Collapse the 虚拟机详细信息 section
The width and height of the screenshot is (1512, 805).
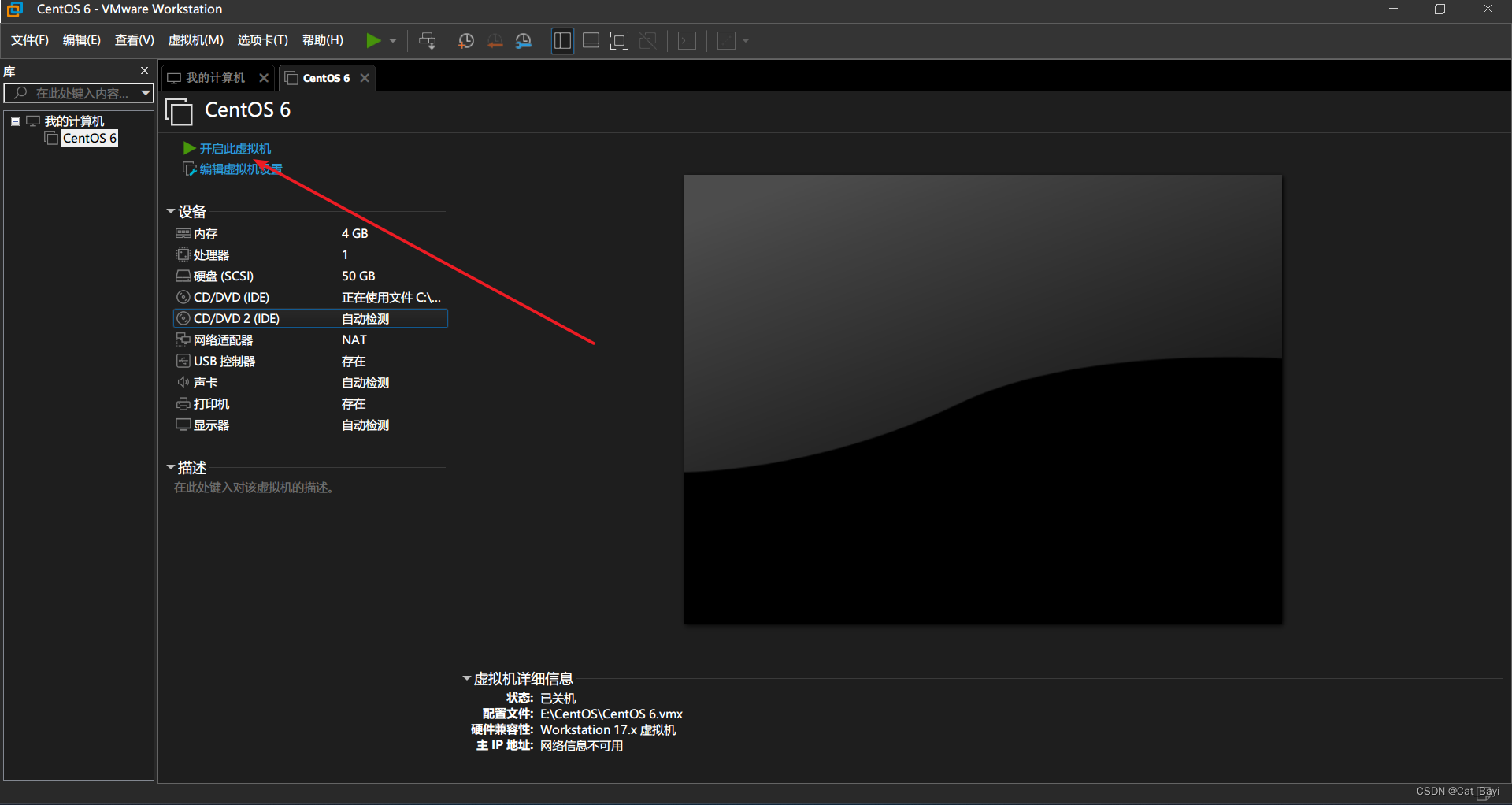click(466, 678)
